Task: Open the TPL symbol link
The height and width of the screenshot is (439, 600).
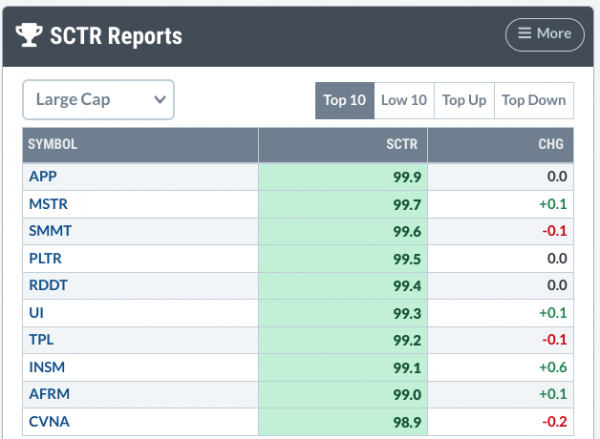Action: (x=41, y=339)
